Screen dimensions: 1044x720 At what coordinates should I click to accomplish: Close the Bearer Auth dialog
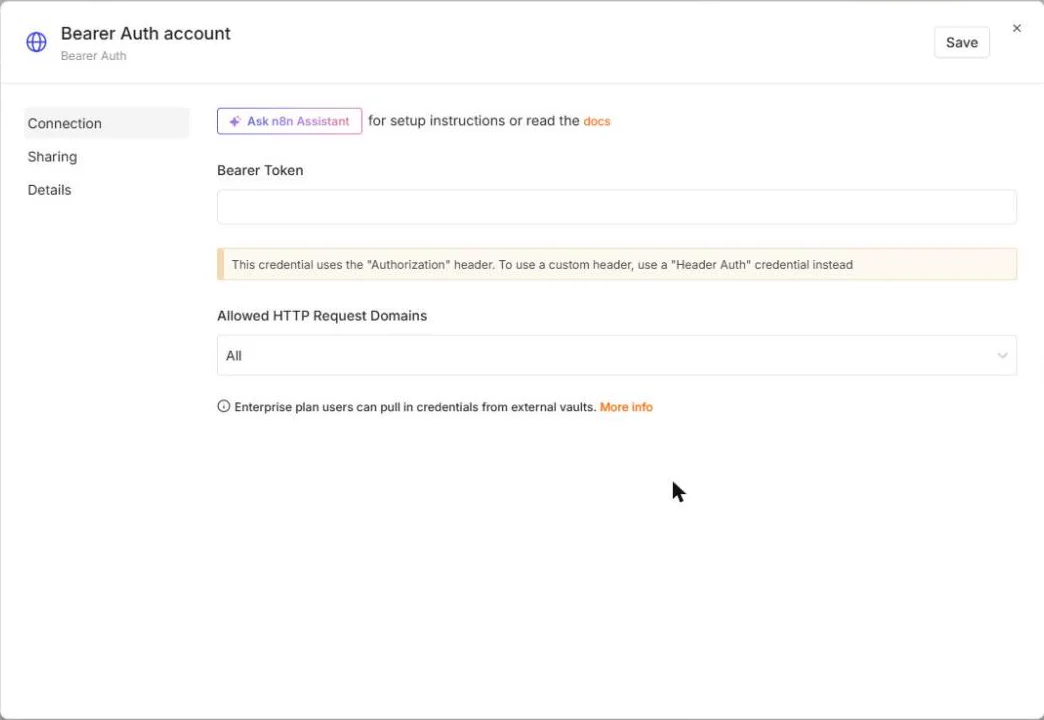click(x=1016, y=28)
